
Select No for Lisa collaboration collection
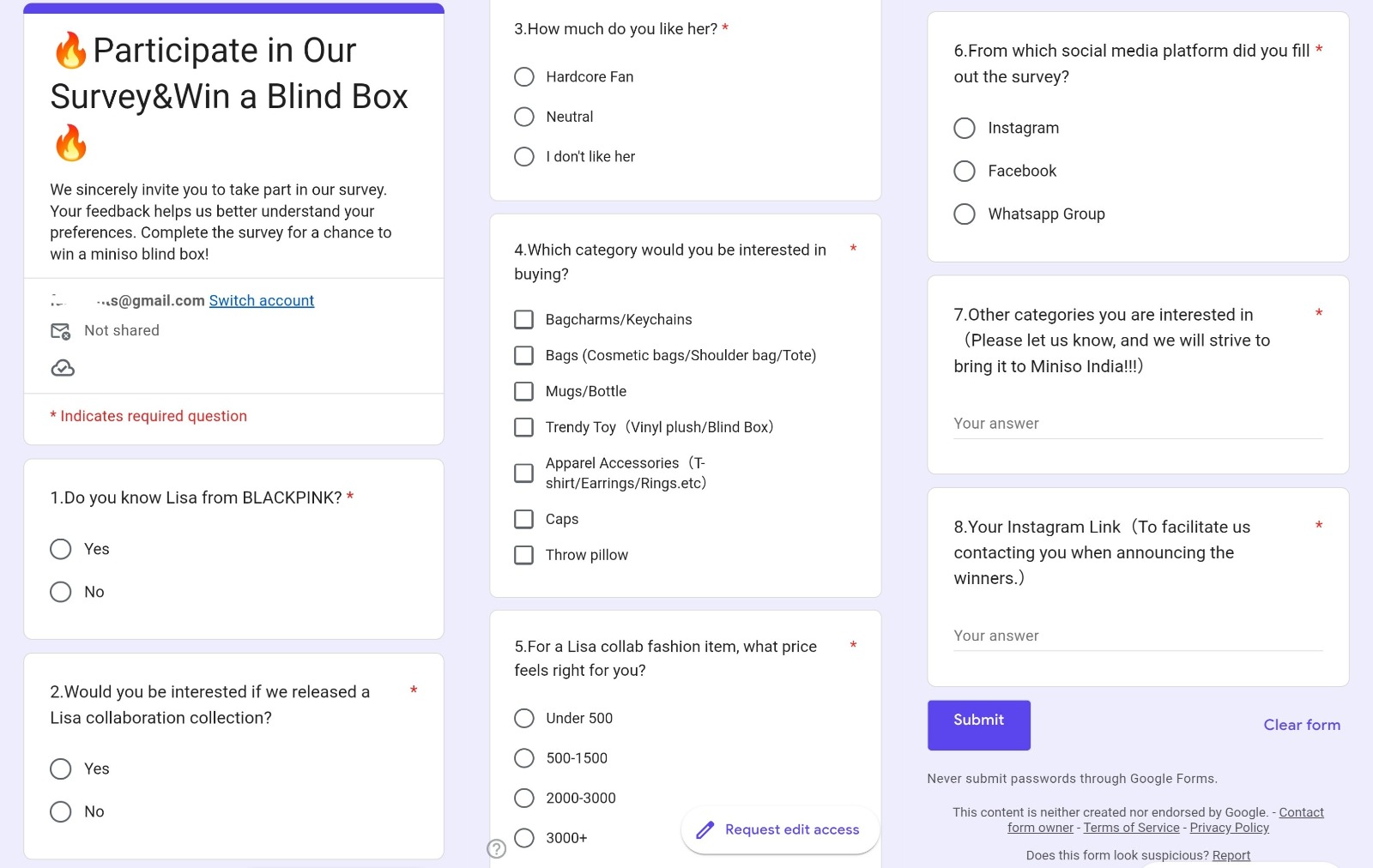61,811
